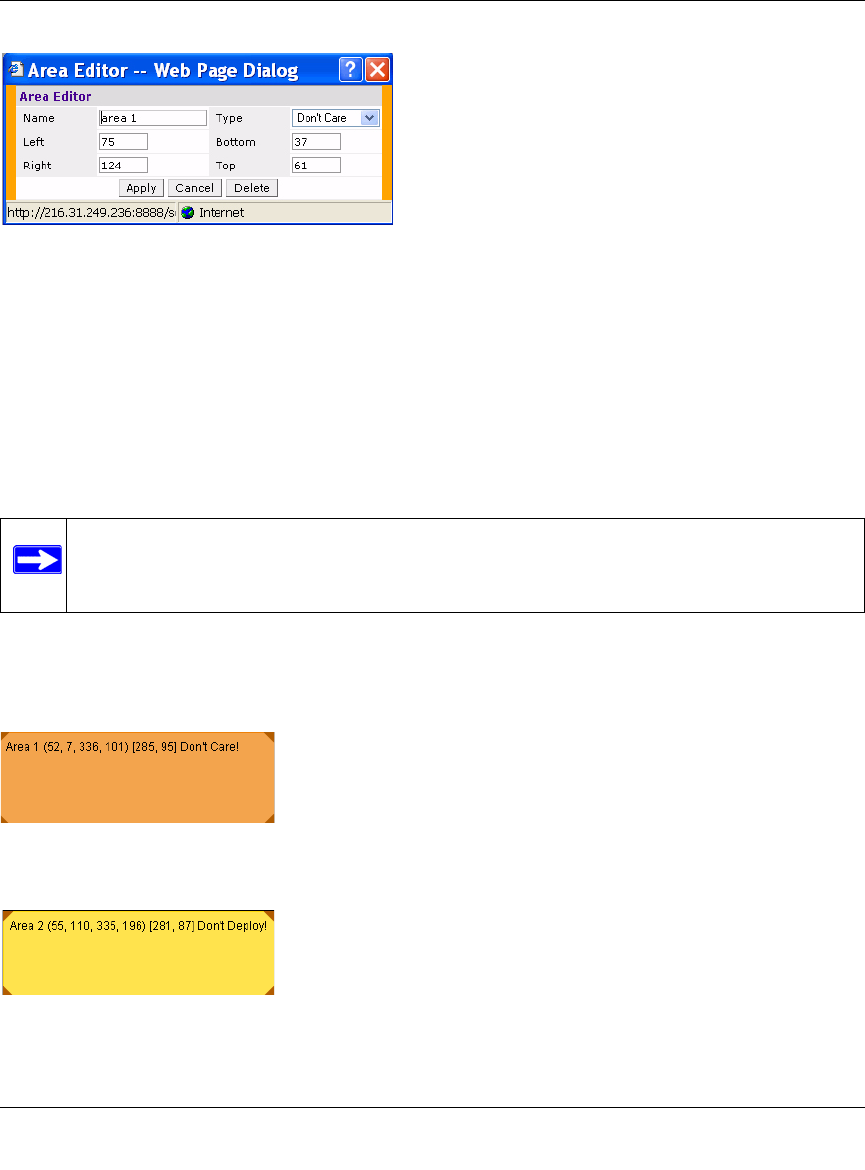The image size is (865, 1170).
Task: Select the orange Area 1 Don't Care region
Action: (138, 778)
